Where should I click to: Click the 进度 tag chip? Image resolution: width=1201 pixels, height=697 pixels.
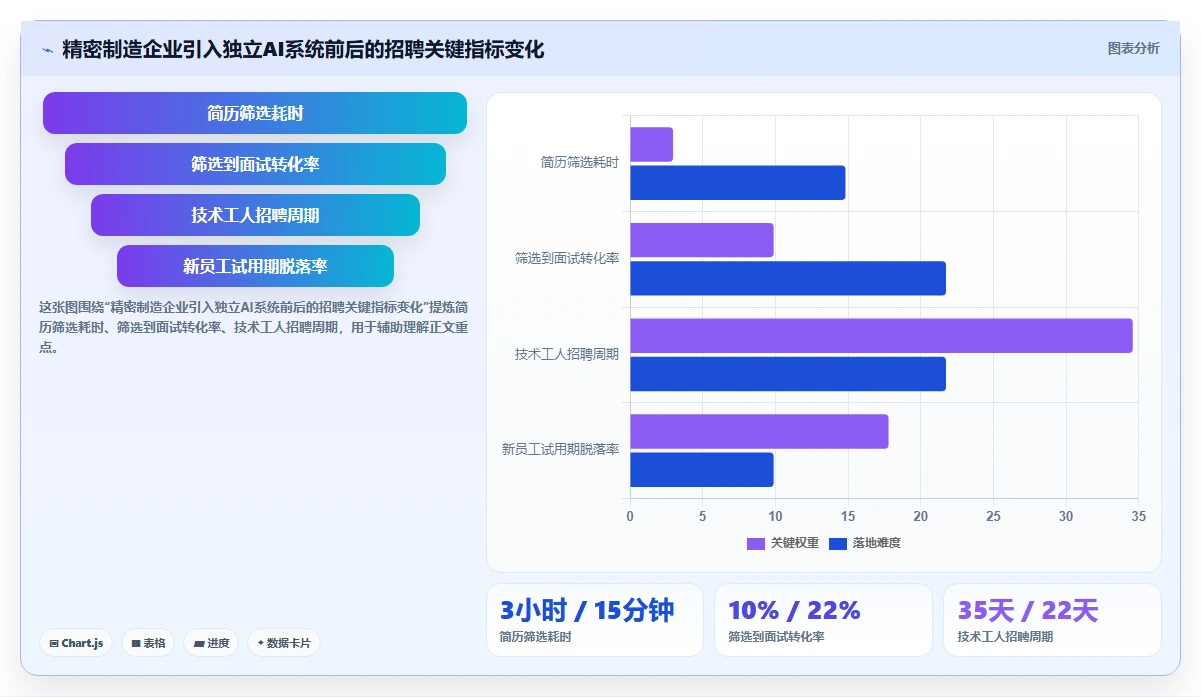[x=211, y=643]
